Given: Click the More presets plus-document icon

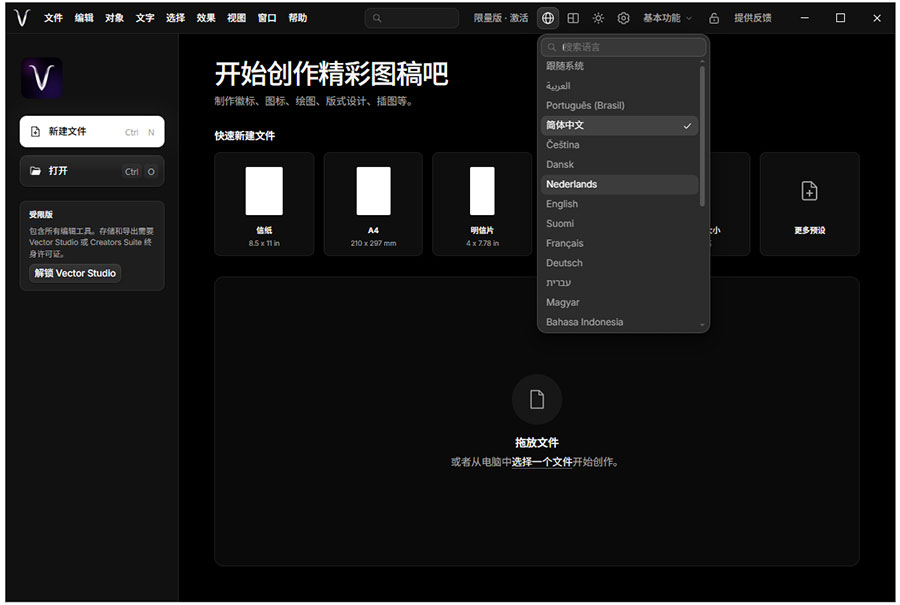Looking at the screenshot, I should click(809, 191).
